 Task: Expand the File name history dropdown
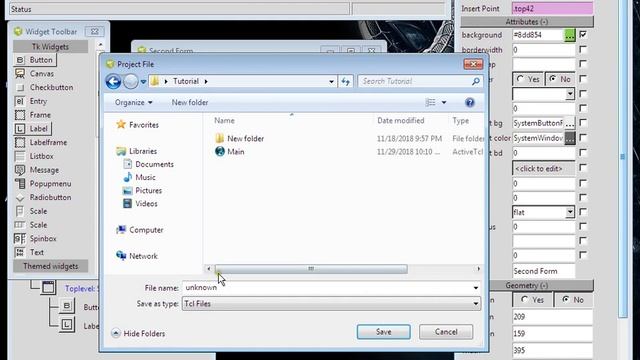pyautogui.click(x=476, y=288)
